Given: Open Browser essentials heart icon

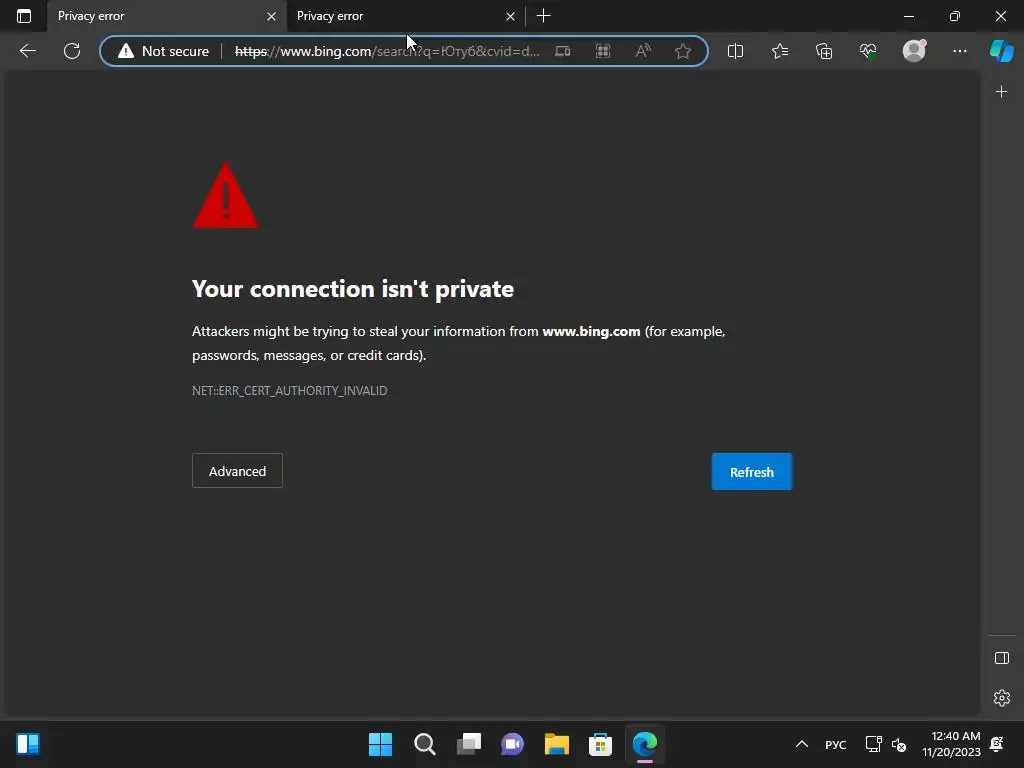Looking at the screenshot, I should coord(868,51).
